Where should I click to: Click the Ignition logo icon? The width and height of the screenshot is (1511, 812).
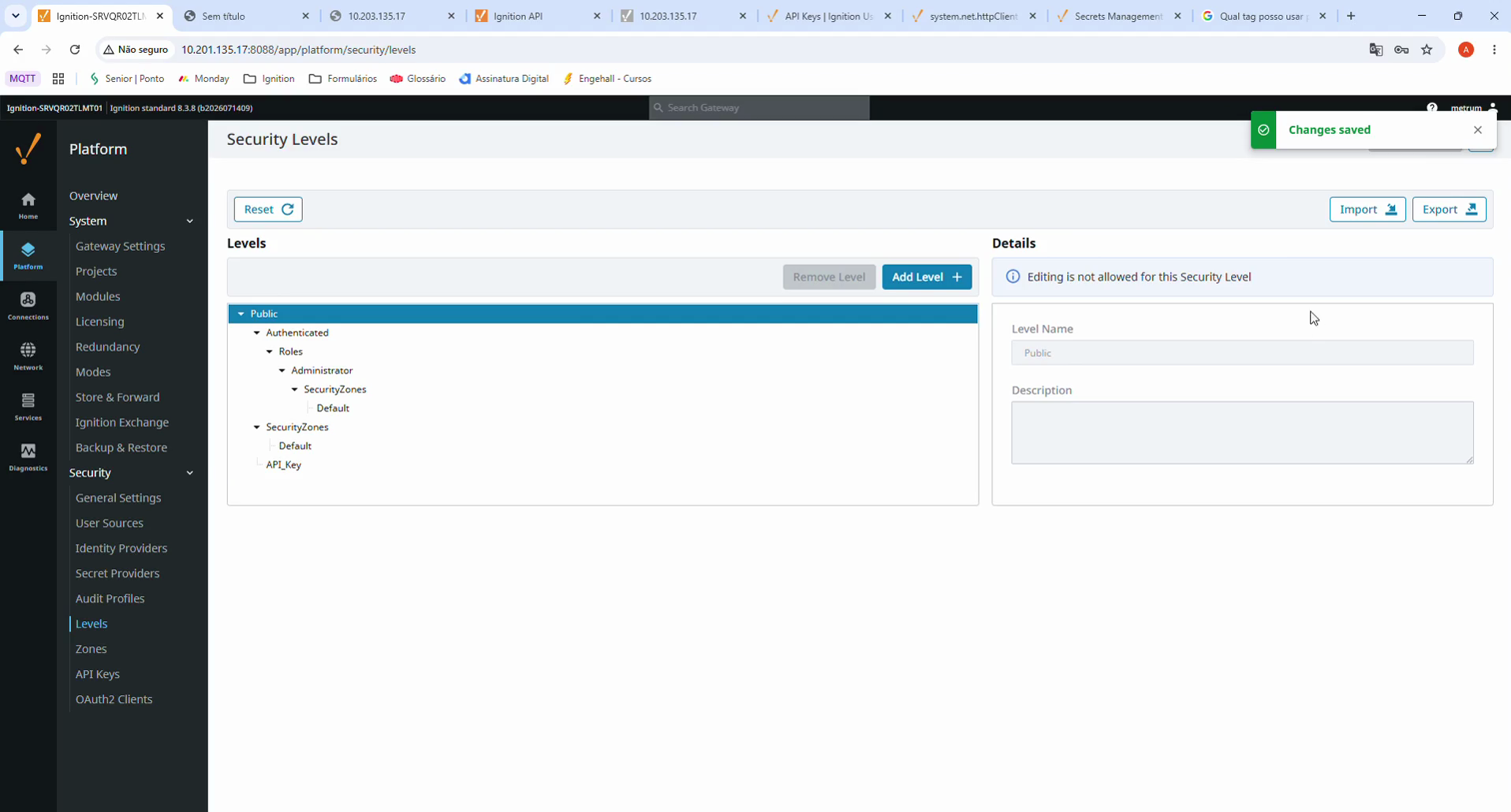(x=28, y=149)
